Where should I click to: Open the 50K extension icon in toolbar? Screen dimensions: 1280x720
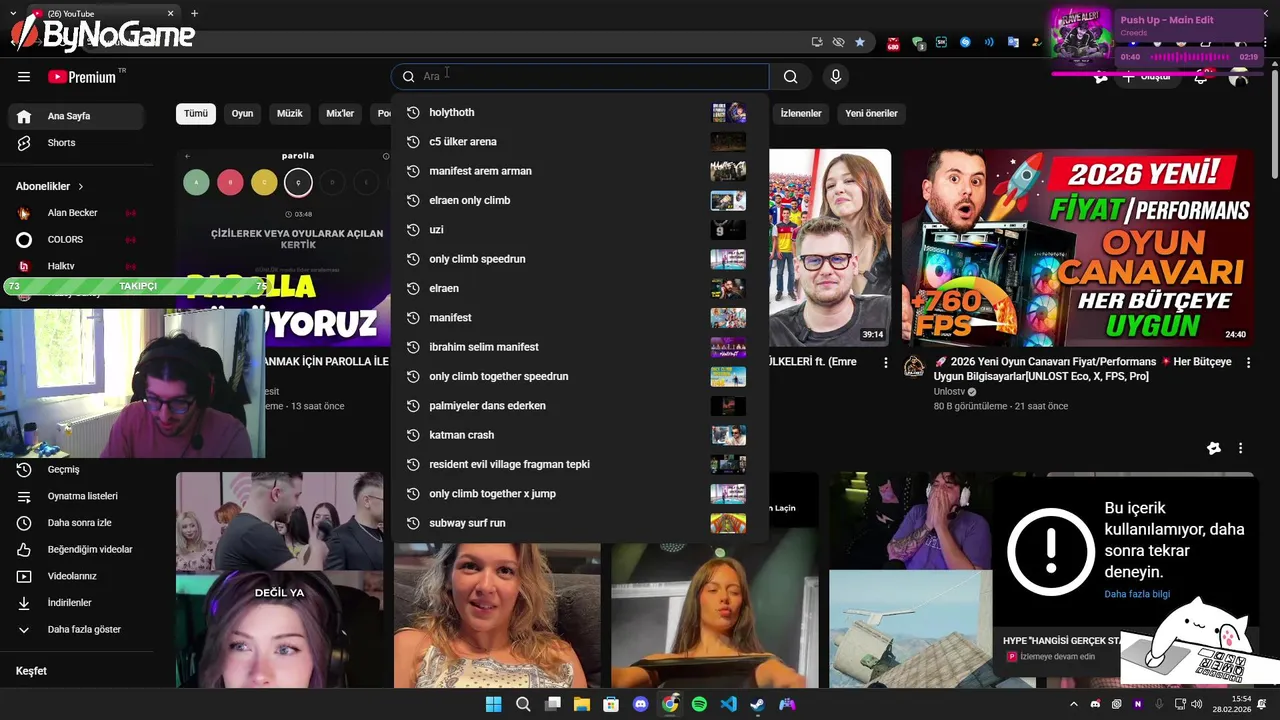click(941, 42)
